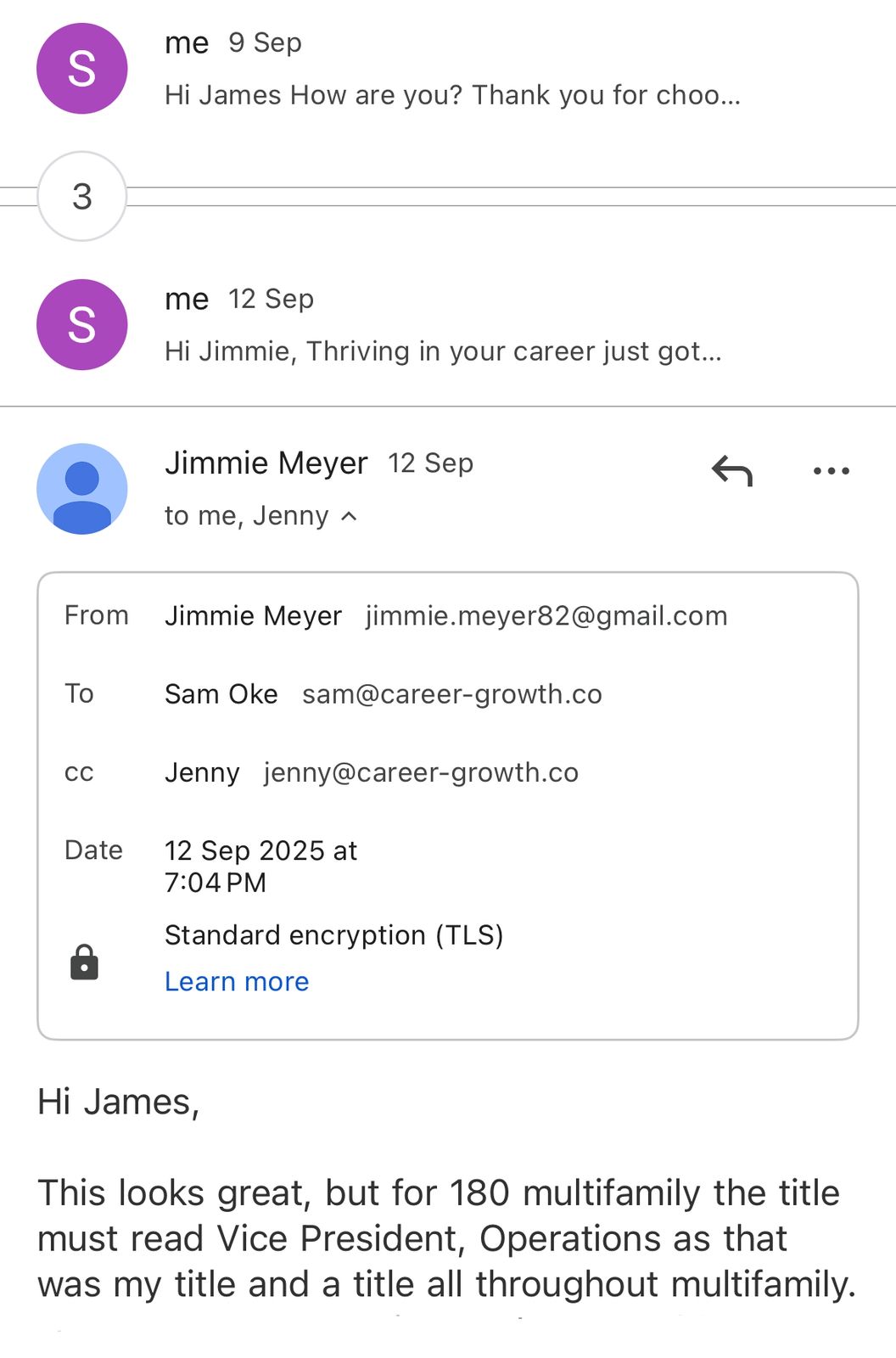The width and height of the screenshot is (896, 1358).
Task: Tap the reply arrow icon
Action: pyautogui.click(x=732, y=471)
